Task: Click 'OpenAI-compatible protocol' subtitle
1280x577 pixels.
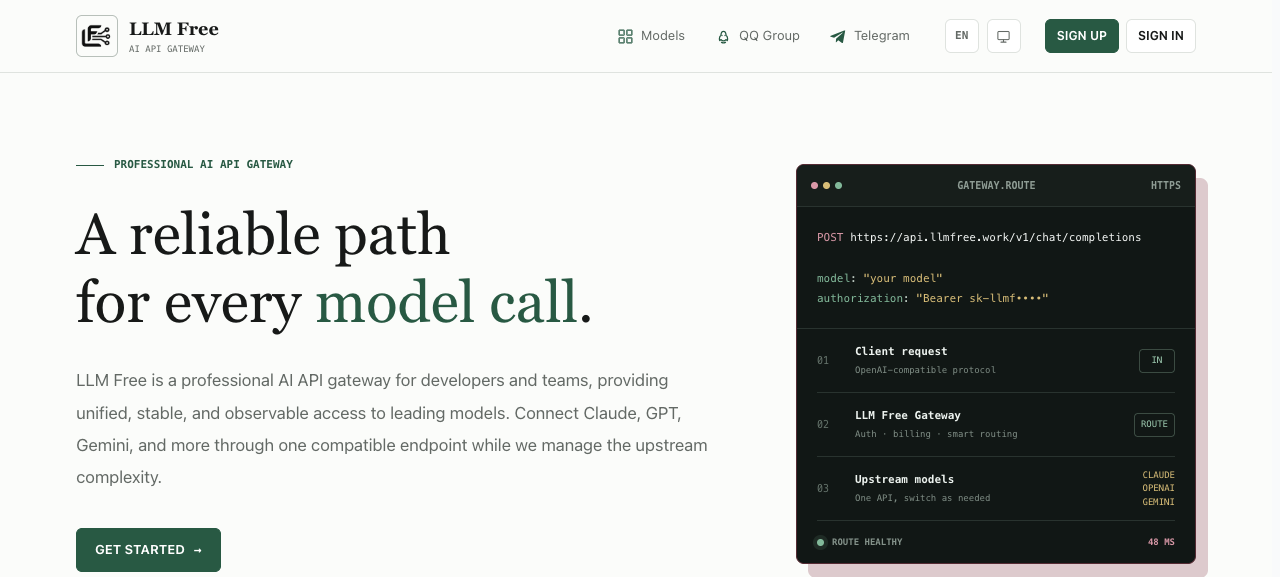Action: pos(925,370)
